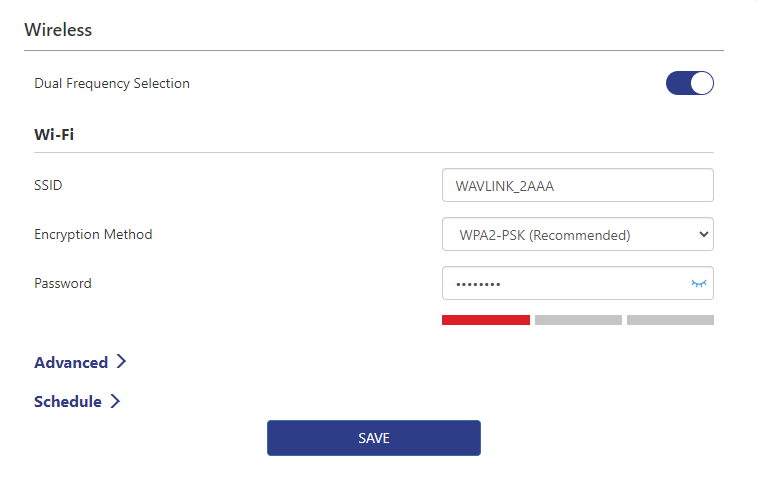
Task: Click the last gray password strength segment
Action: click(x=670, y=320)
